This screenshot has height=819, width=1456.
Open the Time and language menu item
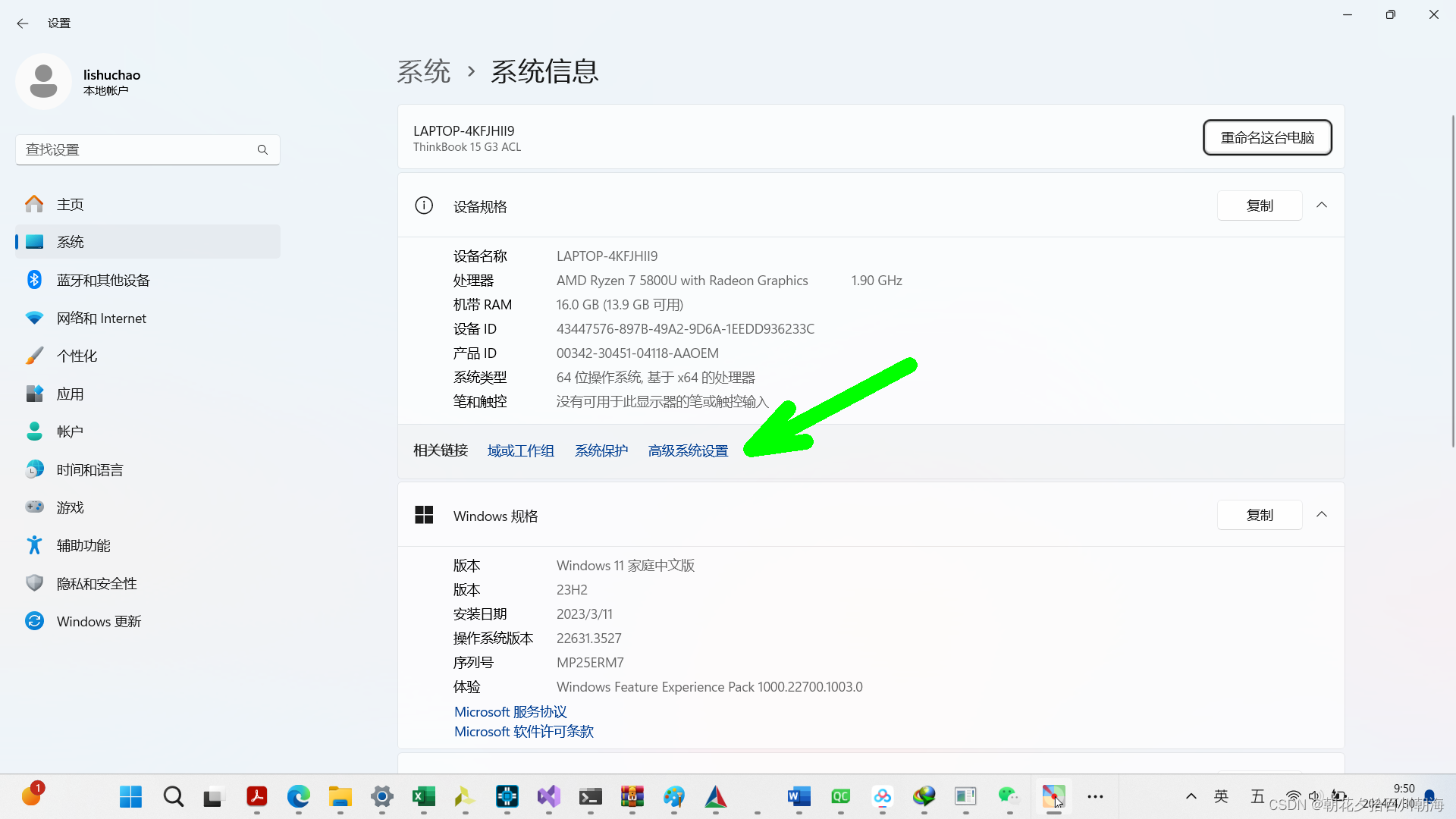tap(89, 470)
